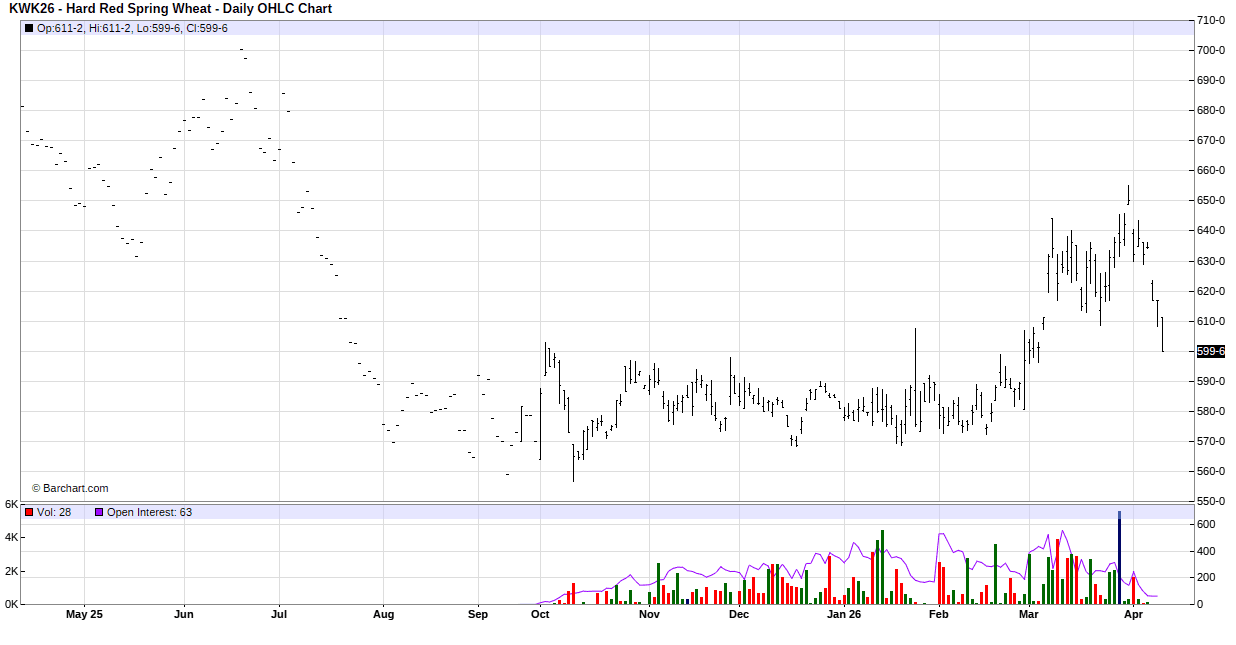This screenshot has height=645, width=1236.
Task: Select the 'Oct' month label on the time axis
Action: pos(540,615)
